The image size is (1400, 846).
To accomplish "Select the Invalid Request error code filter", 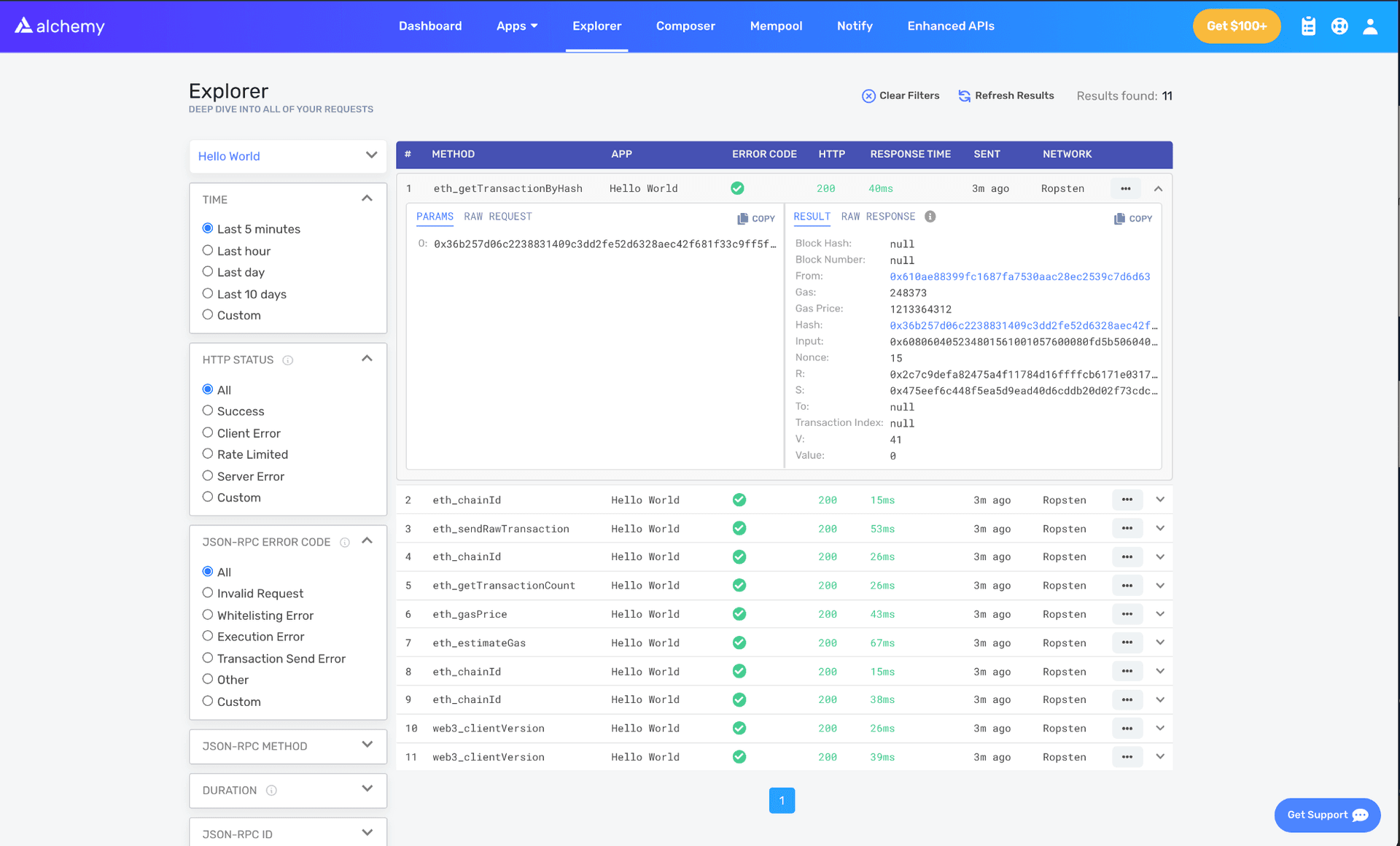I will coord(206,593).
